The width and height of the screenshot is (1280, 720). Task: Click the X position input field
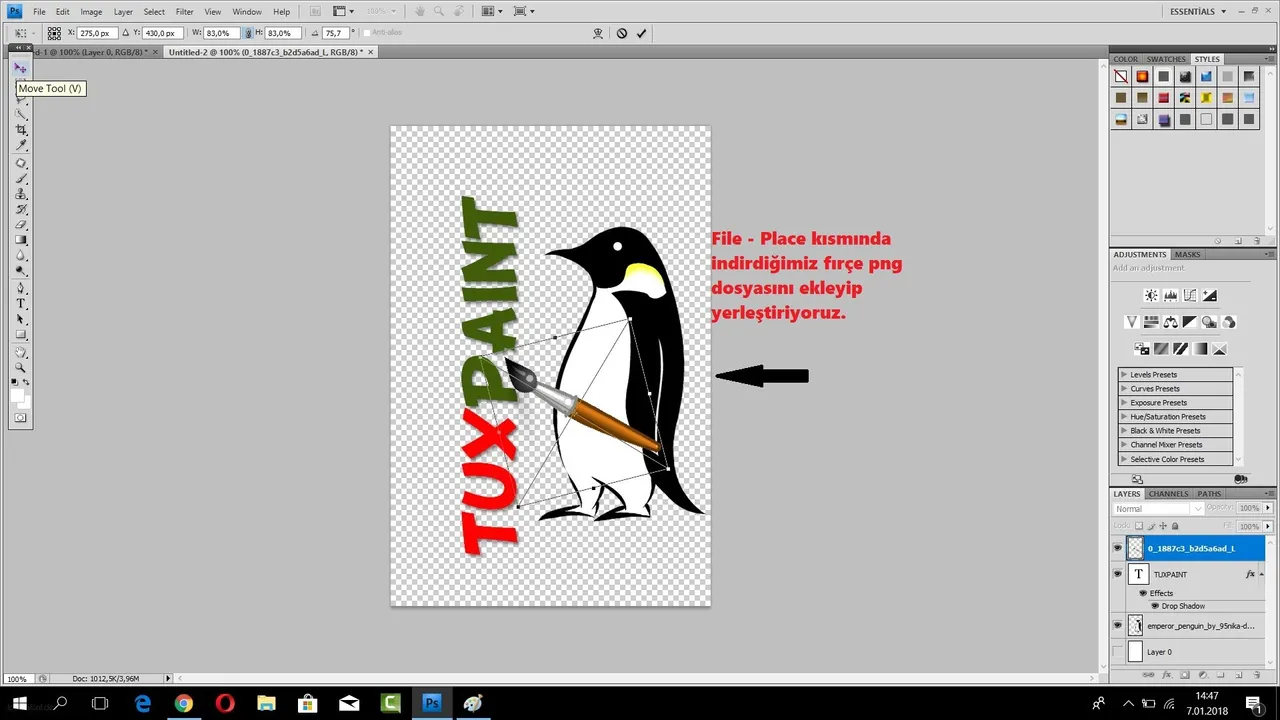click(x=95, y=33)
